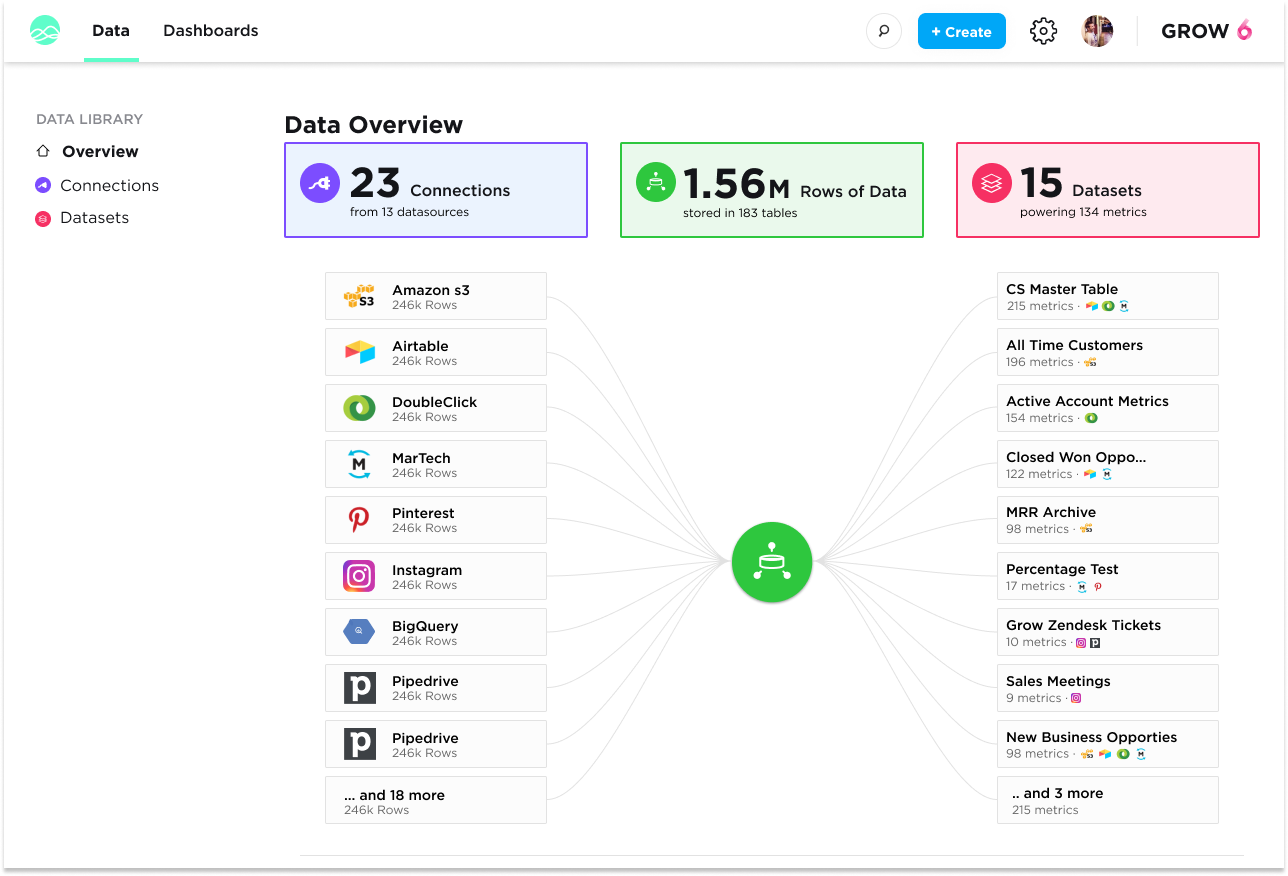Click the Amazon S3 logo icon
Image resolution: width=1288 pixels, height=876 pixels.
[359, 297]
